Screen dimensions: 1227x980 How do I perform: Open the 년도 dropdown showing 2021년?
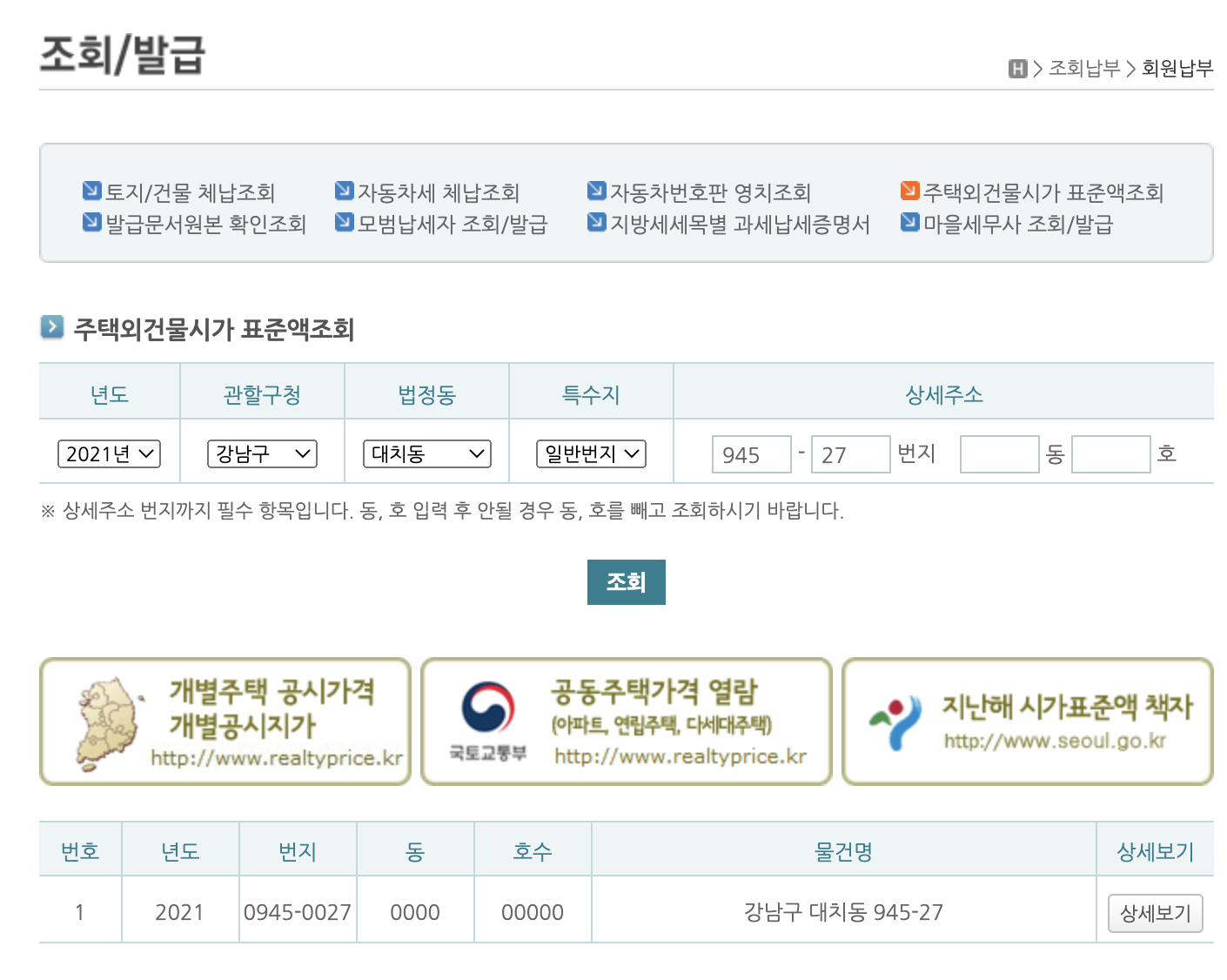[109, 453]
